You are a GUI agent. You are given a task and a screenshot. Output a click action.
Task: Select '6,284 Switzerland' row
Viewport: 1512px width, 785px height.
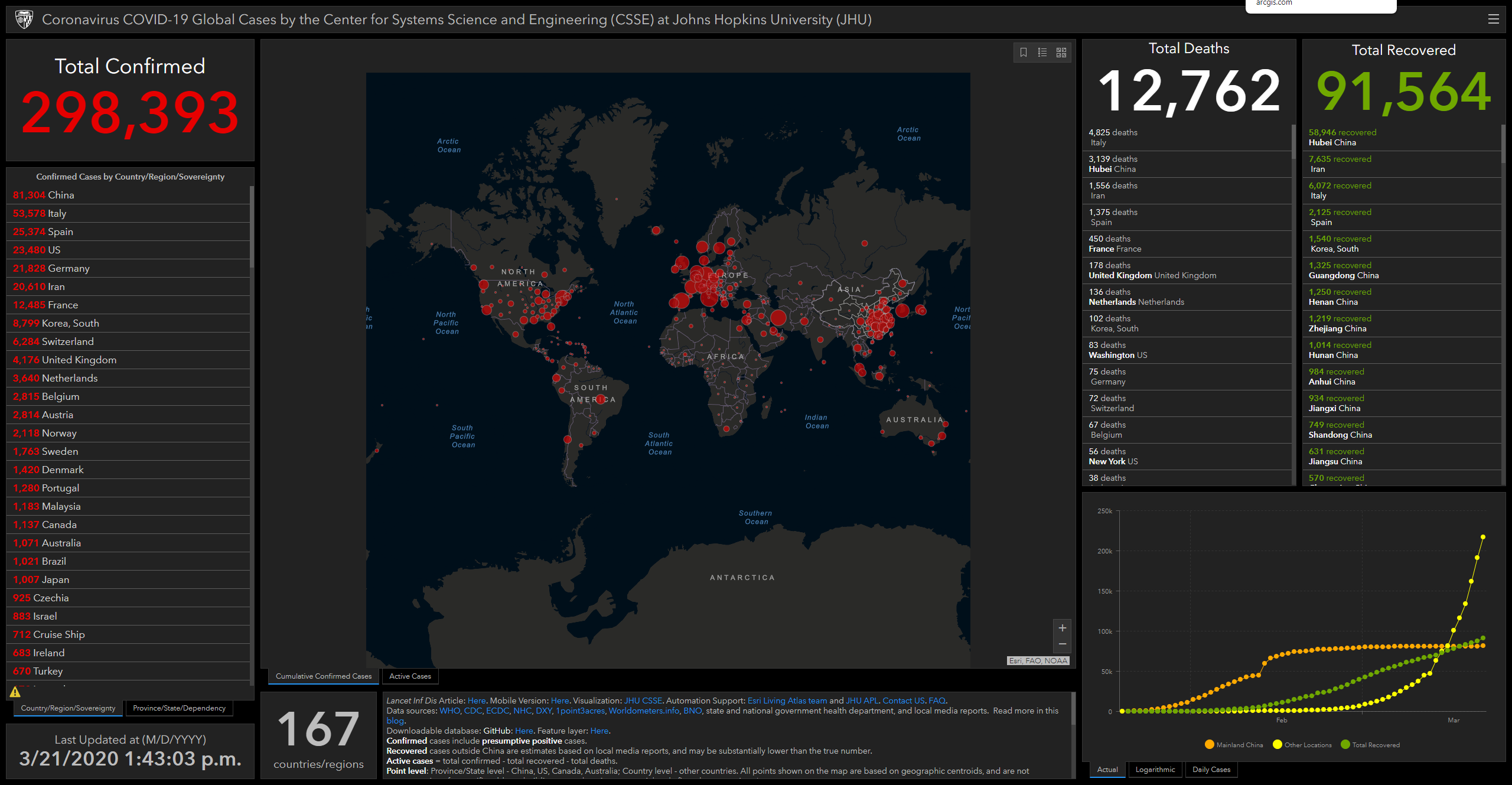pos(128,341)
